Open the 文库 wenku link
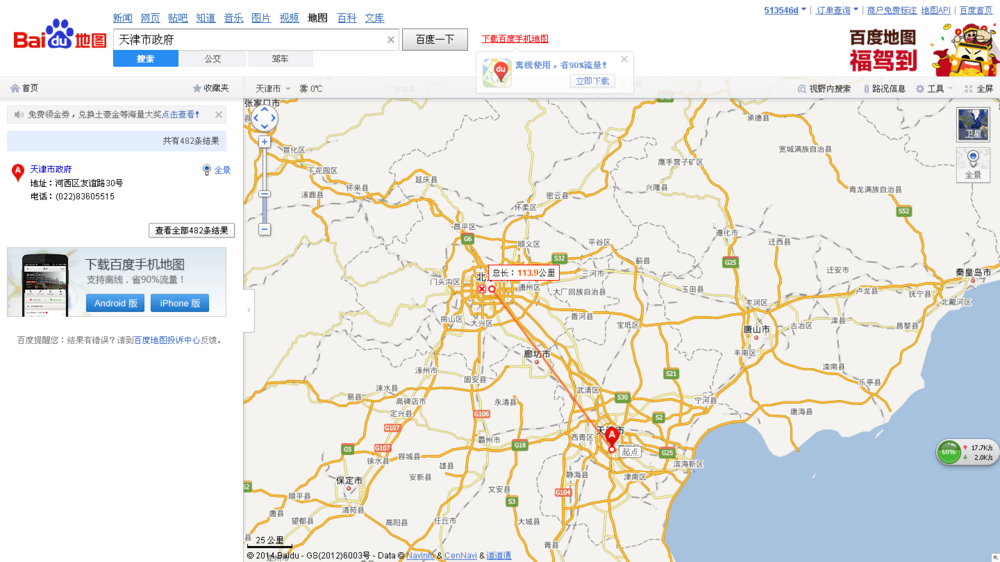The width and height of the screenshot is (1000, 562). [374, 18]
